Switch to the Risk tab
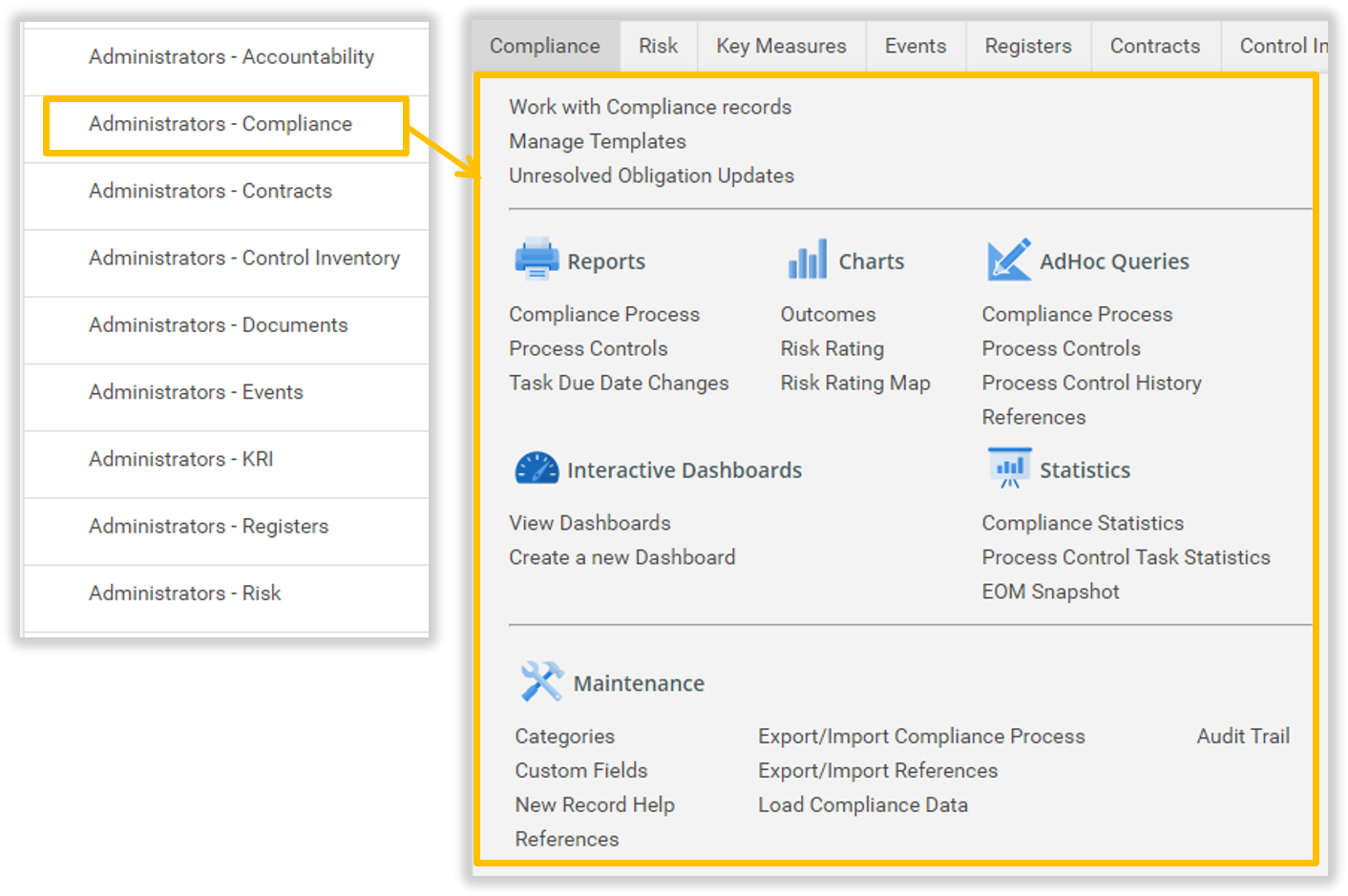1348x896 pixels. [658, 45]
